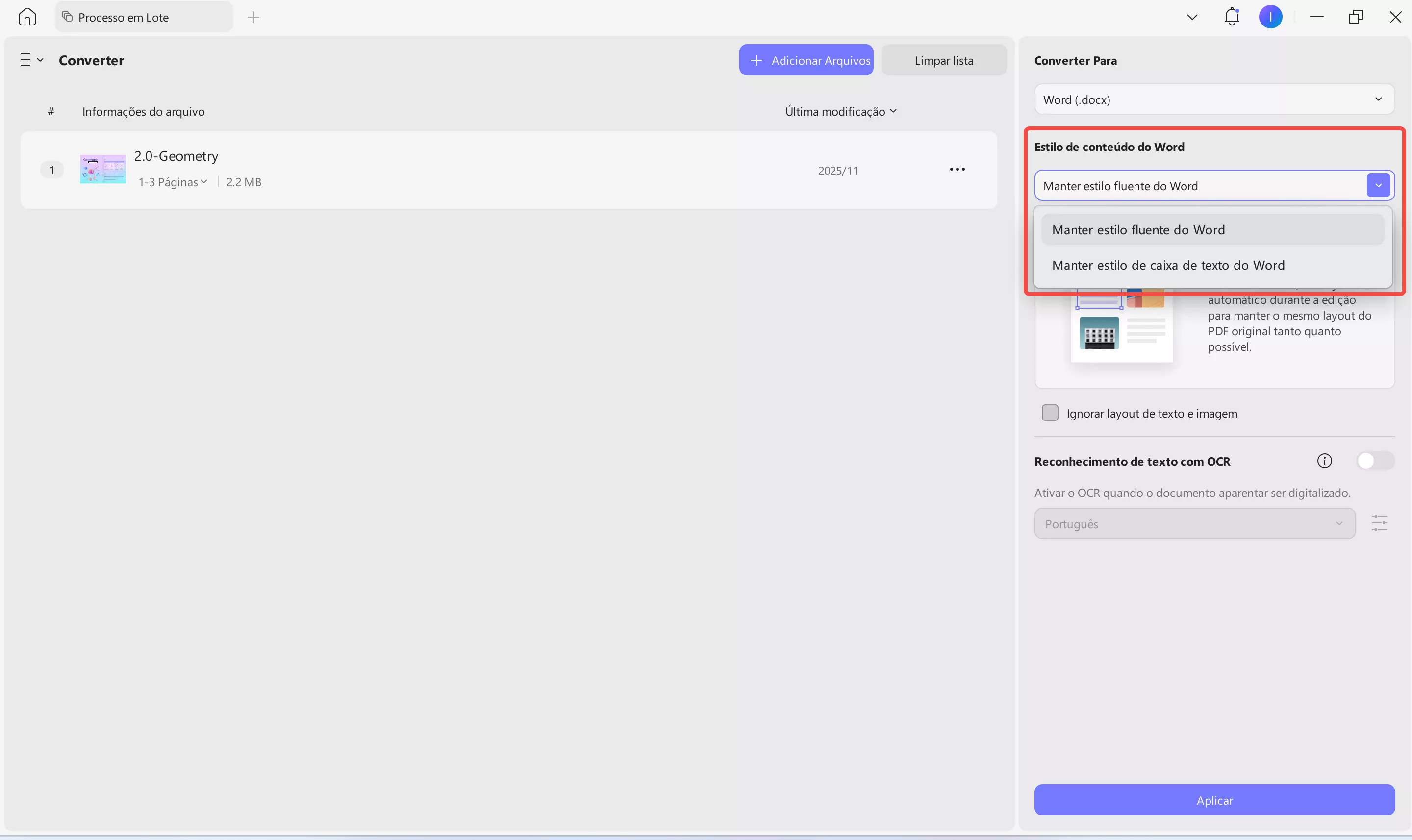1412x840 pixels.
Task: Open OCR advanced settings sliders icon
Action: click(1379, 523)
